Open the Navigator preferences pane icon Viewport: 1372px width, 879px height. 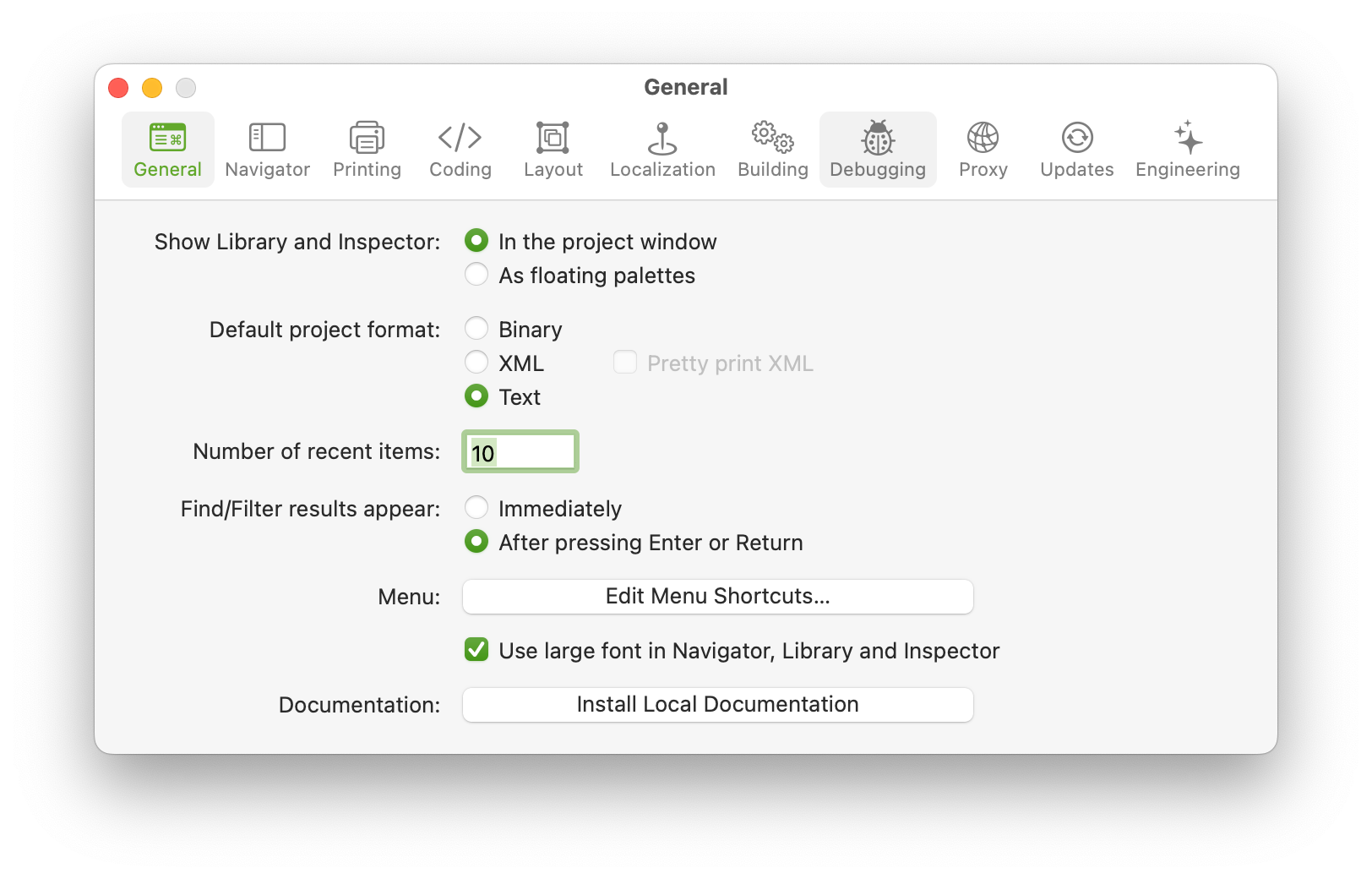coord(267,137)
